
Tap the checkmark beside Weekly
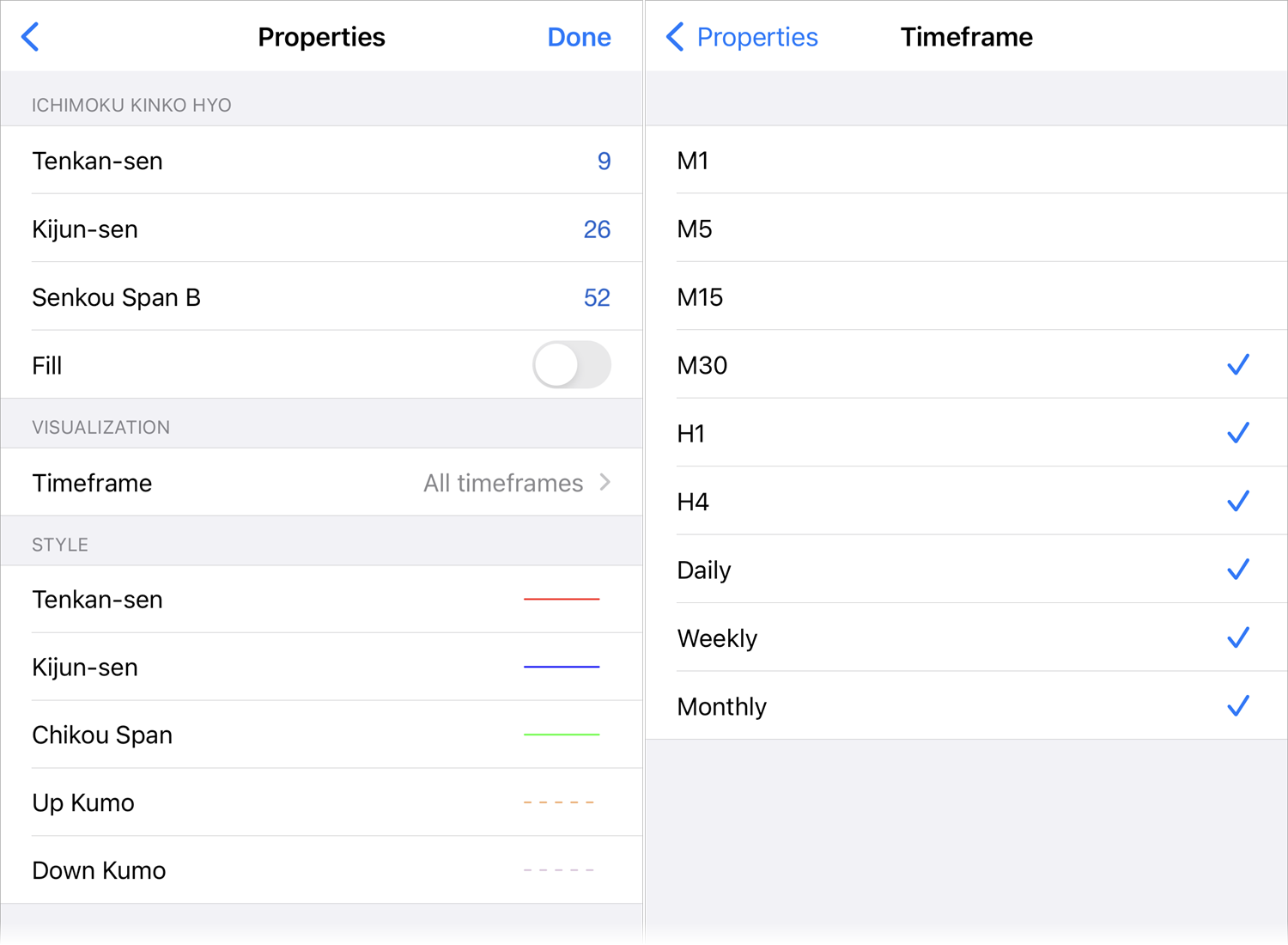1238,637
